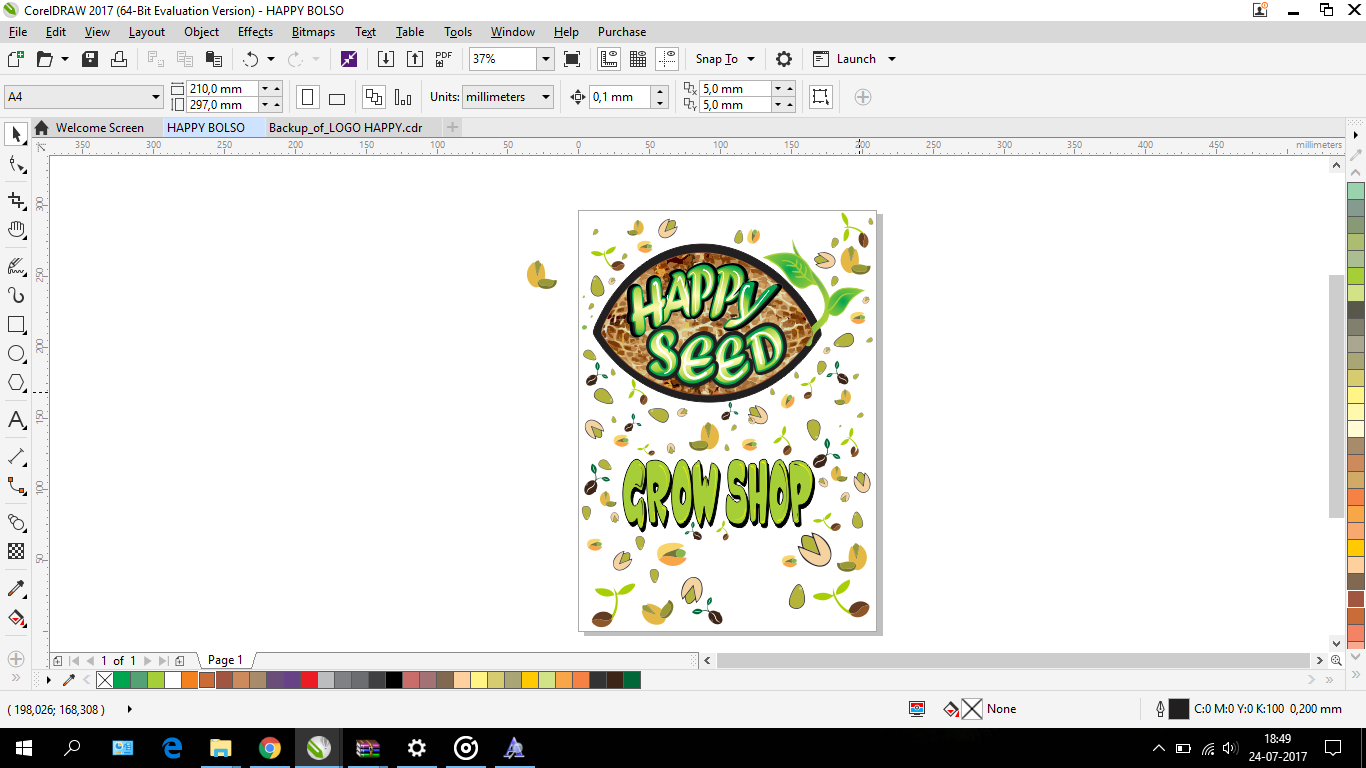The height and width of the screenshot is (768, 1366).
Task: Click the Purchase menu item
Action: click(x=622, y=32)
